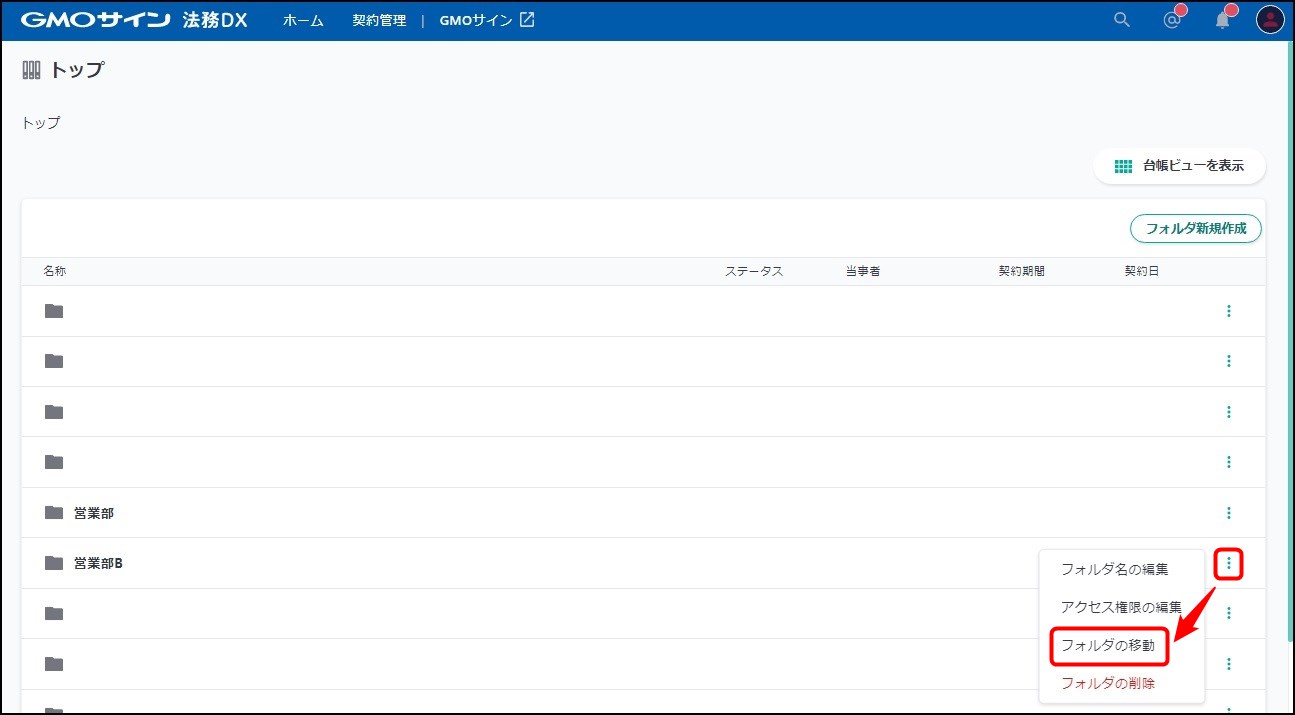Open the mentions @ icon in header

(1172, 20)
